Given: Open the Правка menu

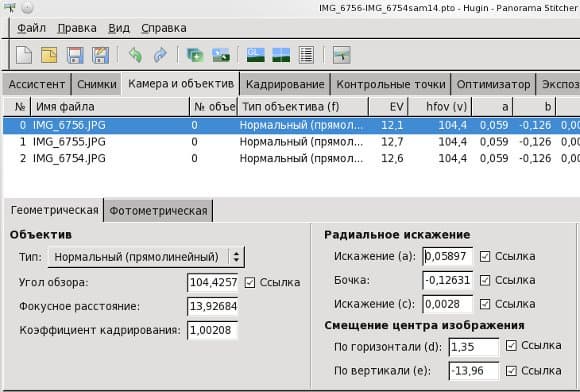Looking at the screenshot, I should pyautogui.click(x=77, y=28).
